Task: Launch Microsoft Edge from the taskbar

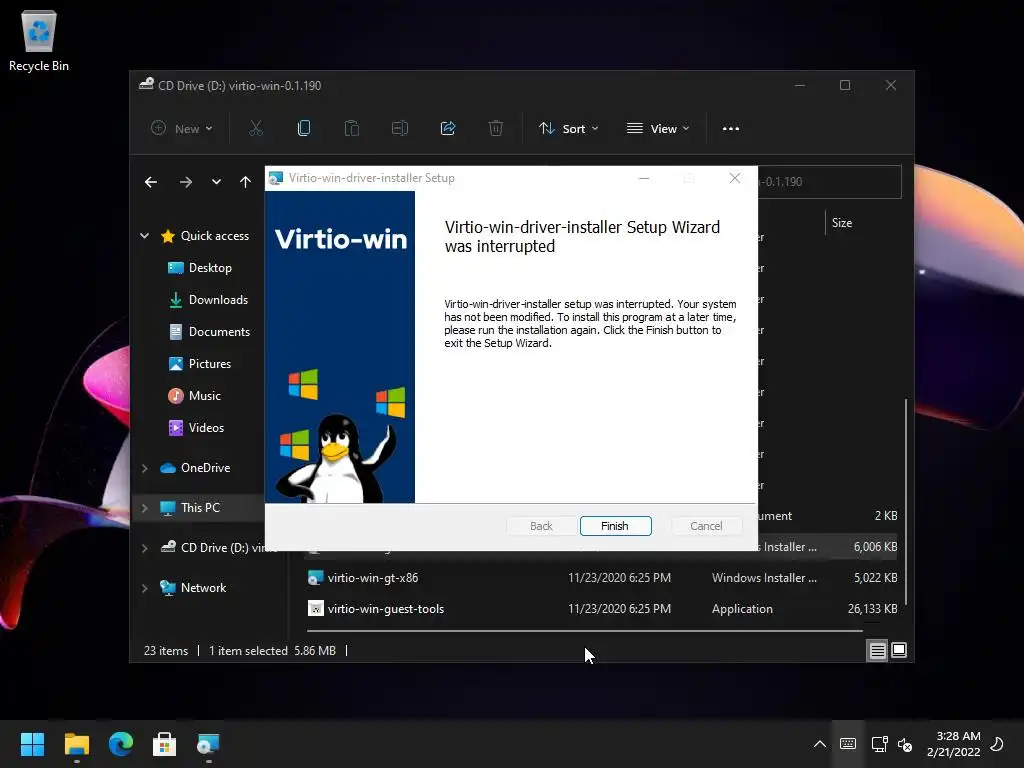Action: coord(121,744)
